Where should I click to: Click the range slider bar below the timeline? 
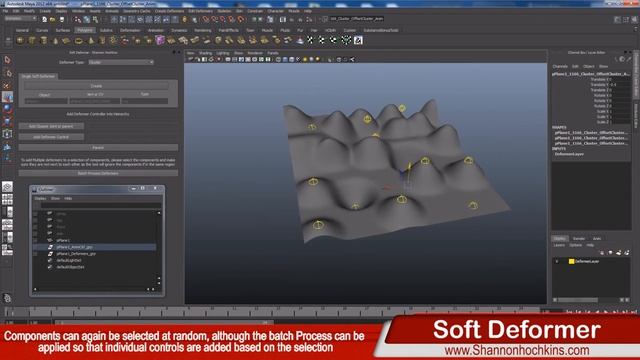(163, 322)
